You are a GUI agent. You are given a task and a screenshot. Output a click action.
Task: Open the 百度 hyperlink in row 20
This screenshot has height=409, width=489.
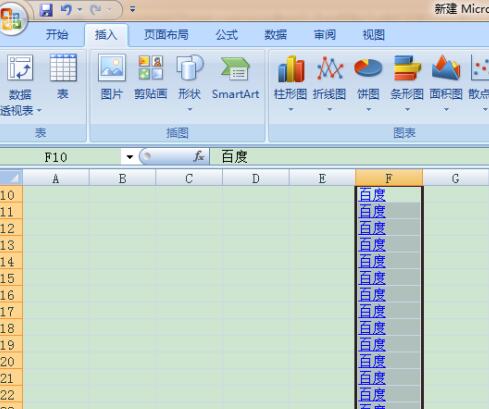click(x=372, y=361)
